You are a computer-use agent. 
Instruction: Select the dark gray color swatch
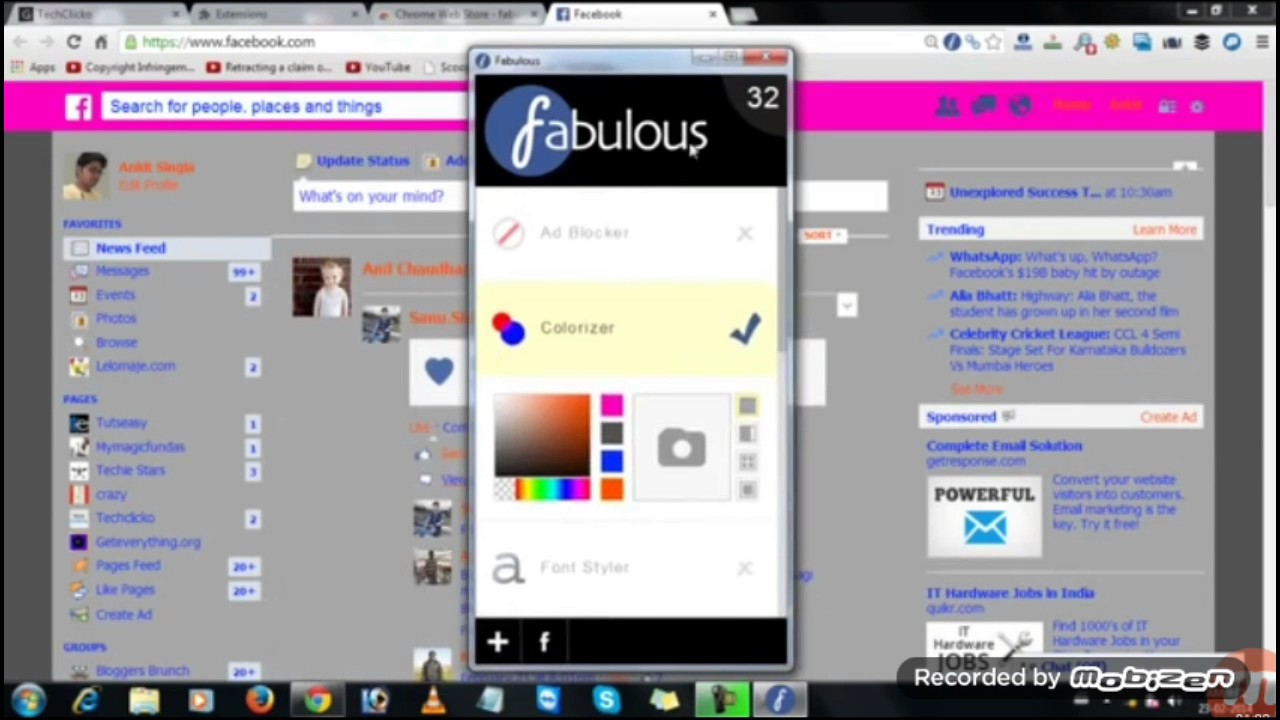point(612,434)
